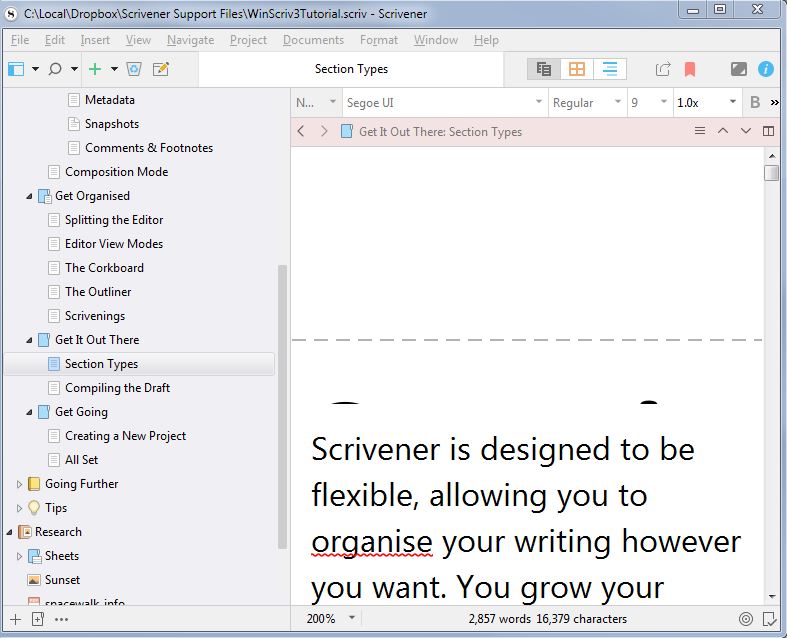This screenshot has height=638, width=787.
Task: Expand the Tips folder
Action: (19, 508)
